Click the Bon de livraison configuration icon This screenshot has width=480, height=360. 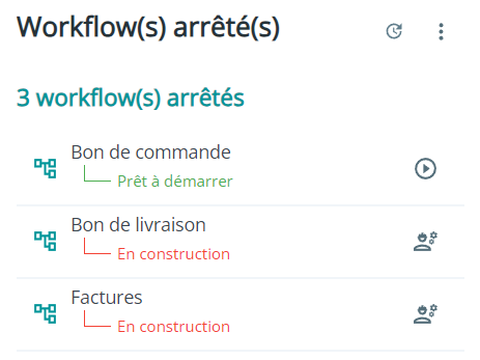(426, 241)
